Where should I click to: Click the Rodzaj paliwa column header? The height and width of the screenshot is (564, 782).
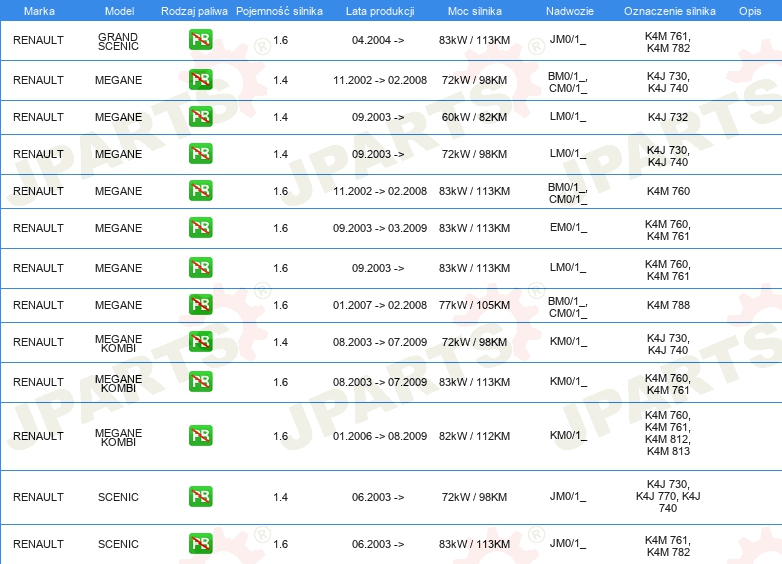pos(195,11)
